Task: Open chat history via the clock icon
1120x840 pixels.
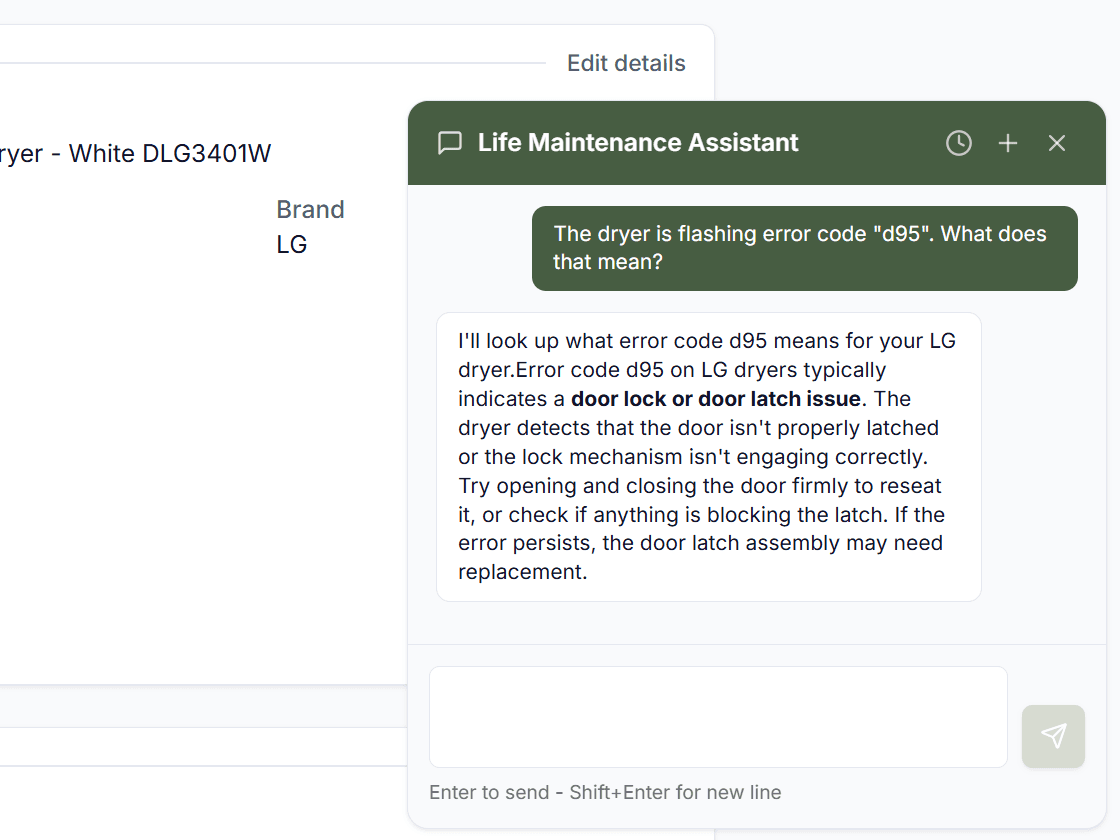Action: point(958,143)
